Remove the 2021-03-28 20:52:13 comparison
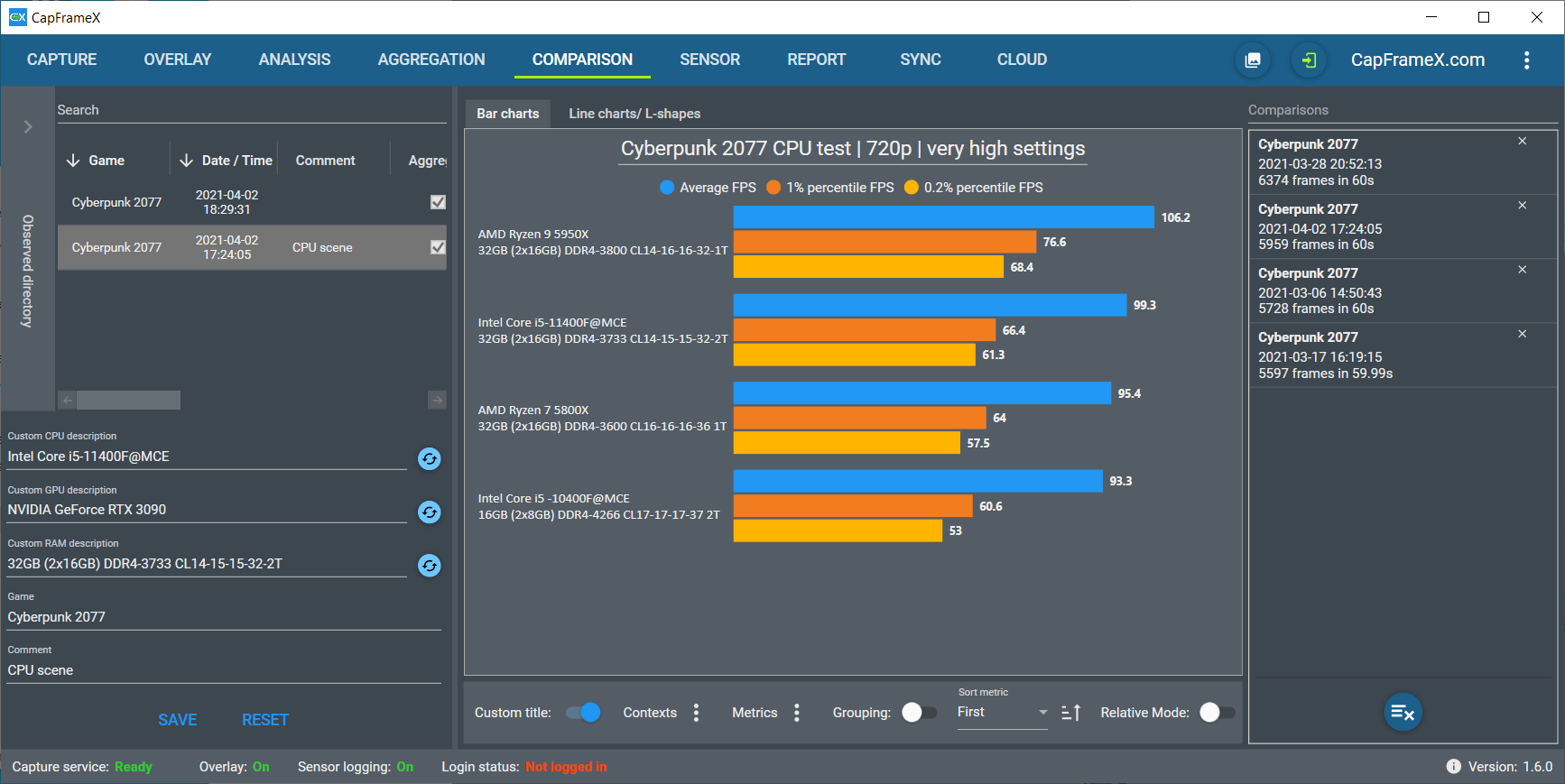 [1522, 142]
